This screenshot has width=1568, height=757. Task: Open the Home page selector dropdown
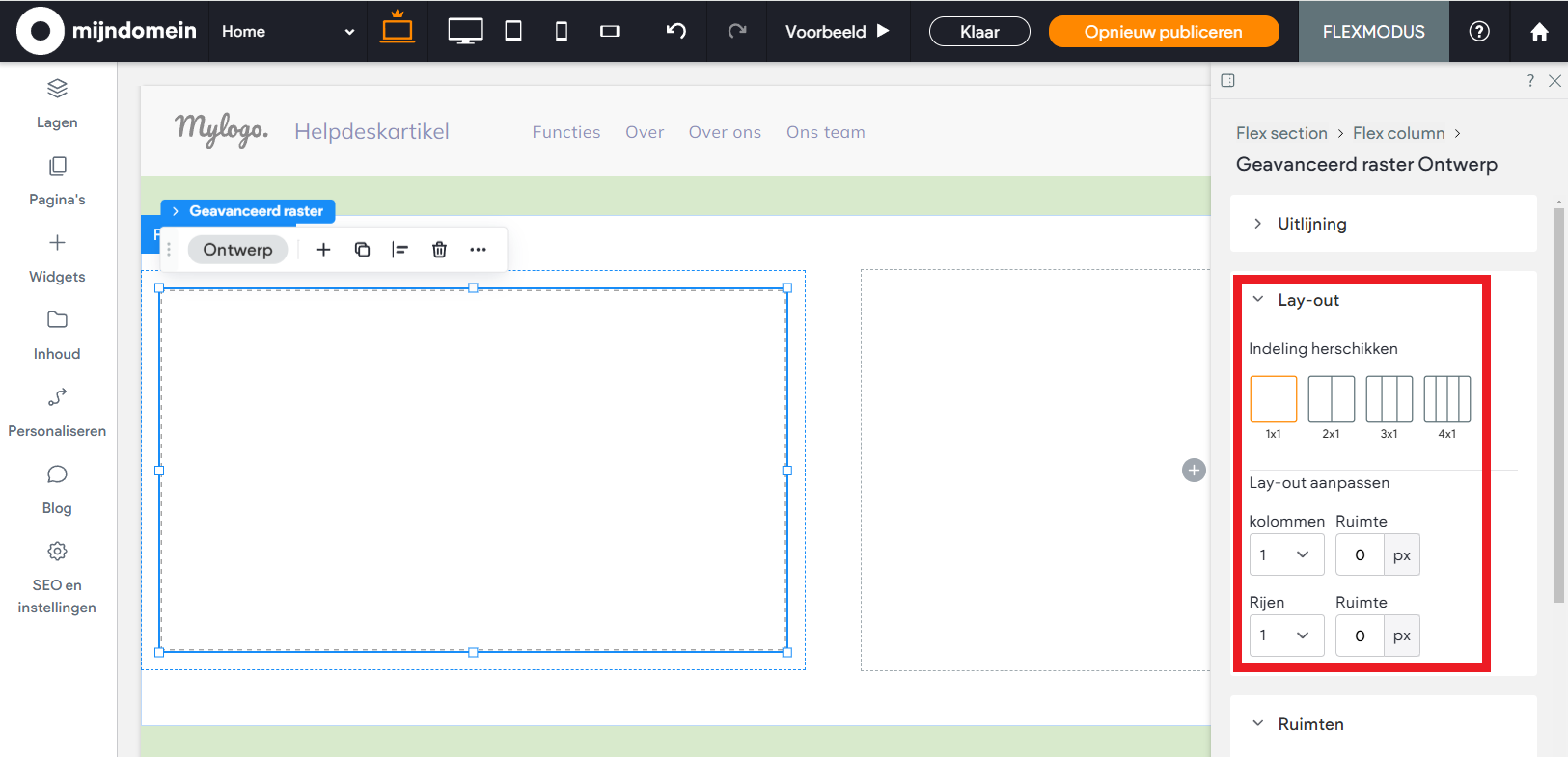288,31
